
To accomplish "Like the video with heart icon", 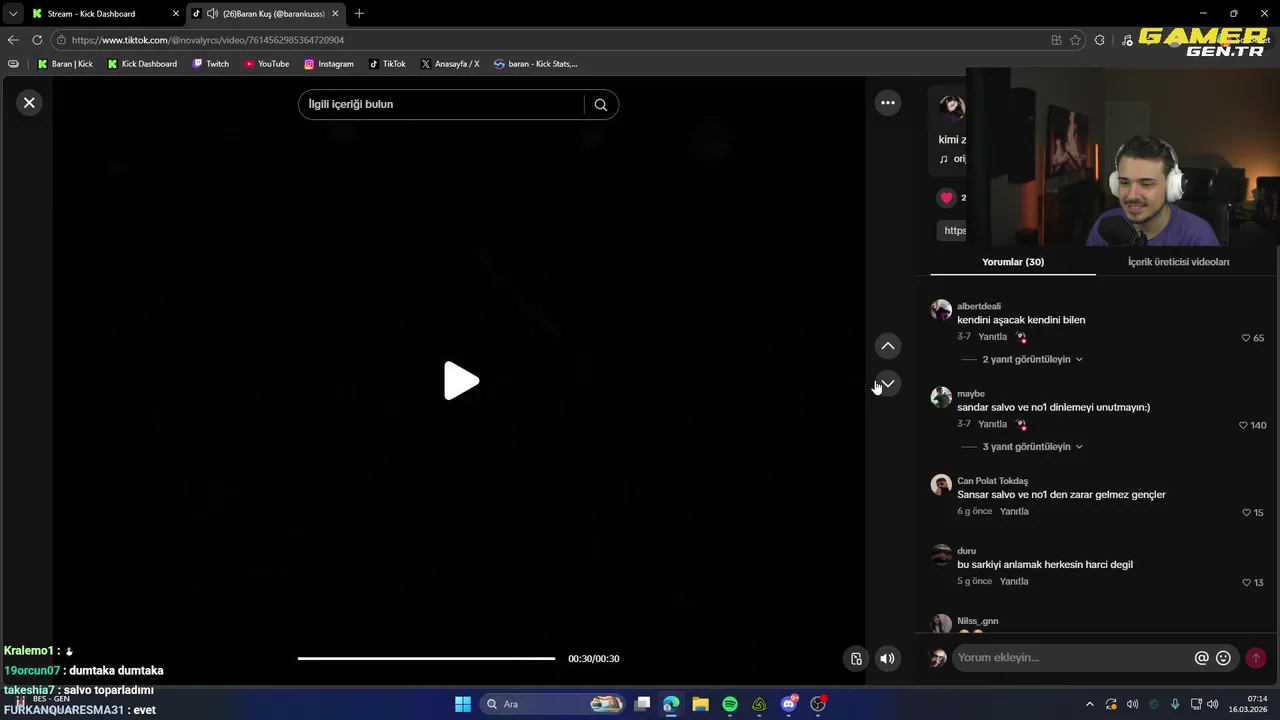I will pos(947,198).
